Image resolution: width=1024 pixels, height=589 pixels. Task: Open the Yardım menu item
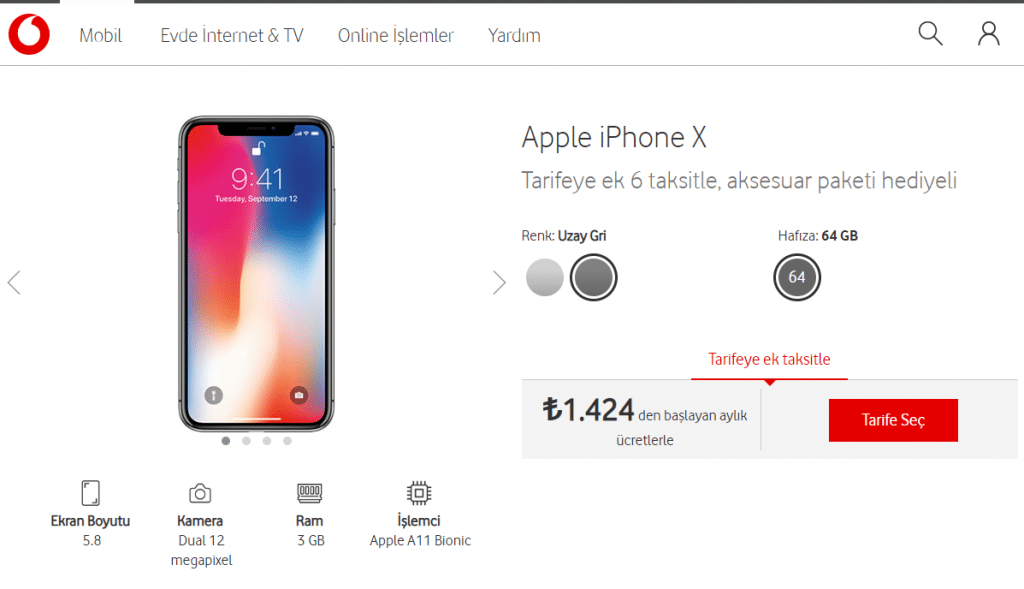point(514,35)
